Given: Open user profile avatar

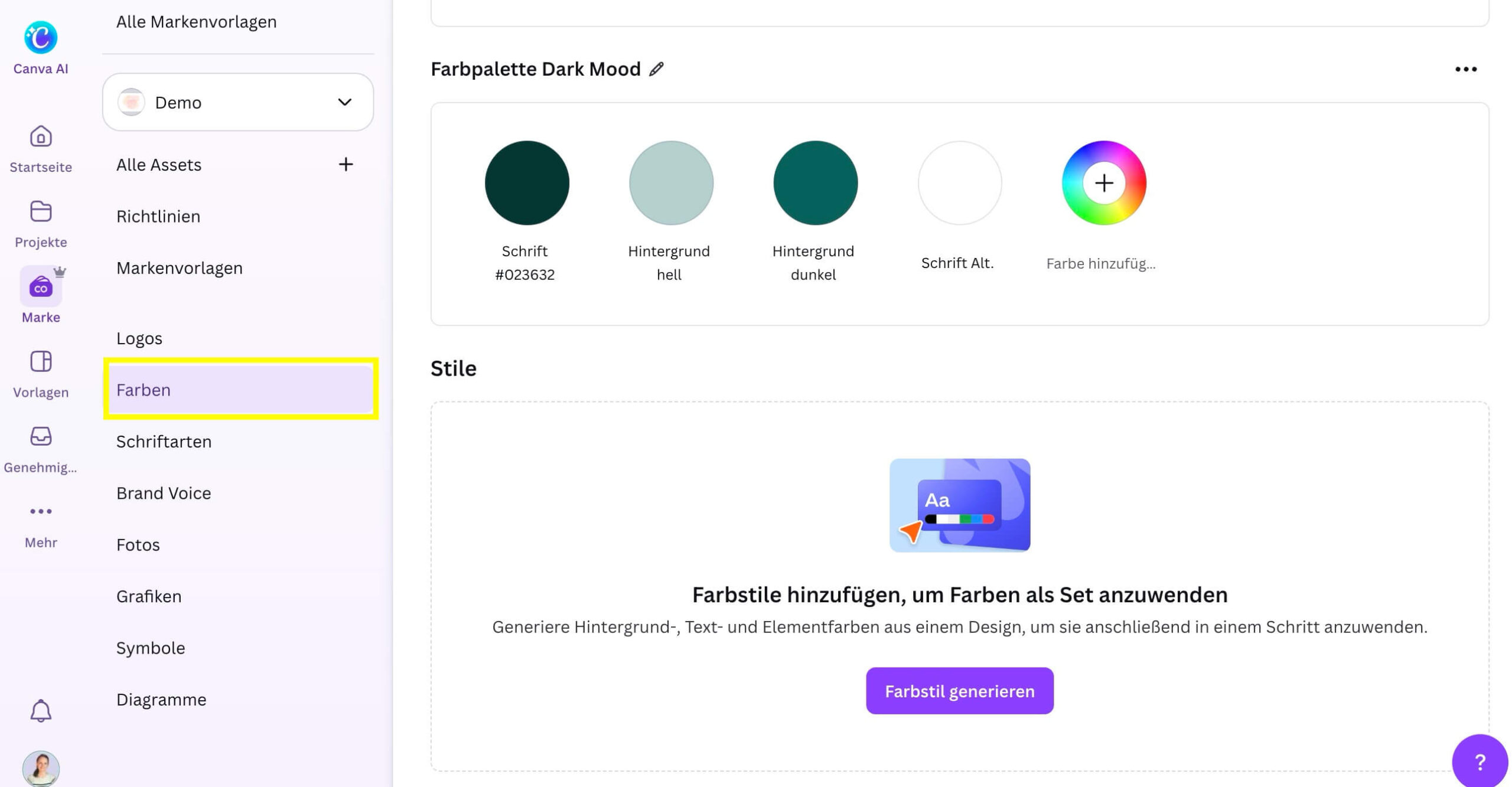Looking at the screenshot, I should coord(40,768).
